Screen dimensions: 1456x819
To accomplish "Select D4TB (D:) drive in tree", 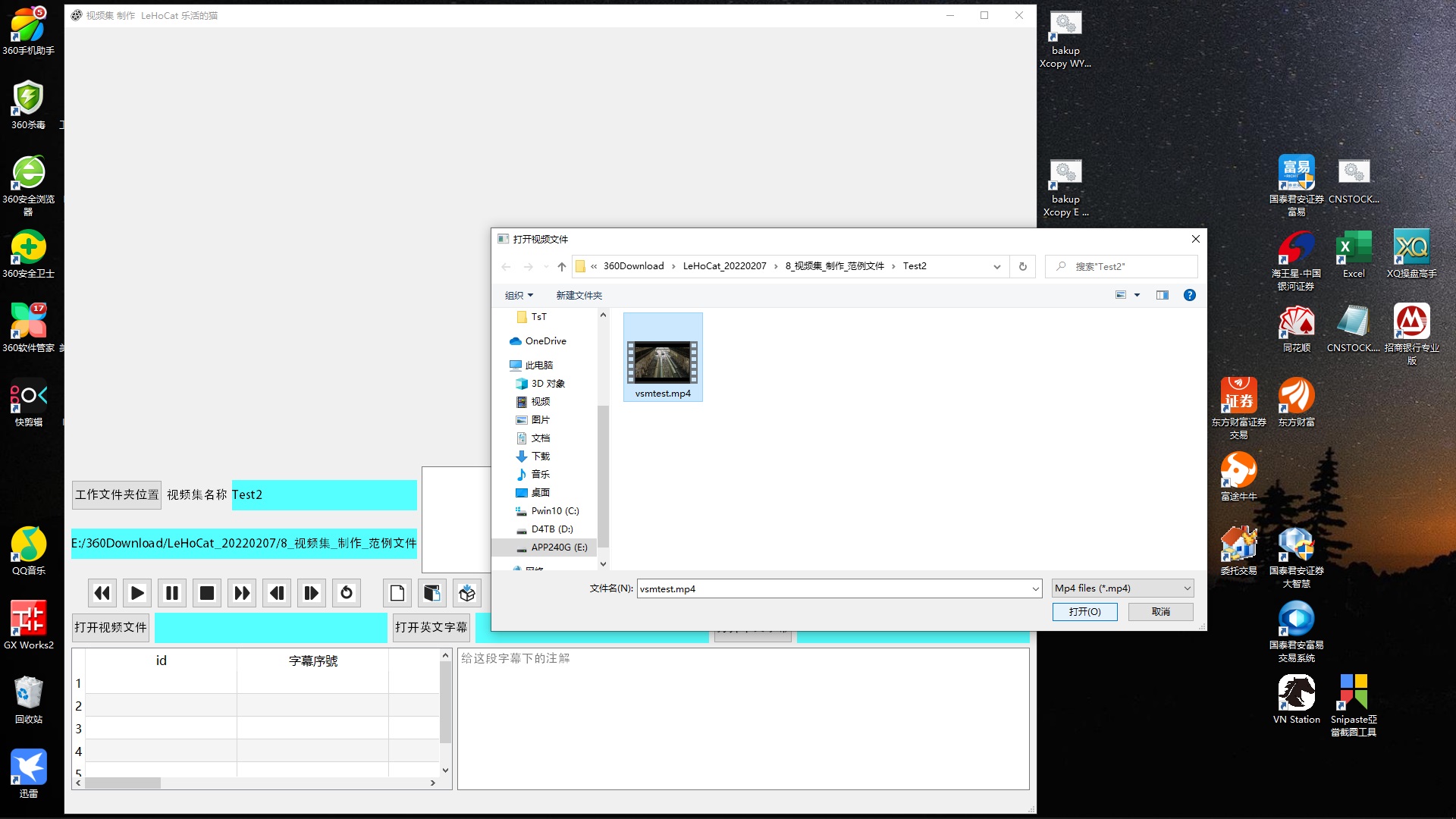I will (x=551, y=529).
